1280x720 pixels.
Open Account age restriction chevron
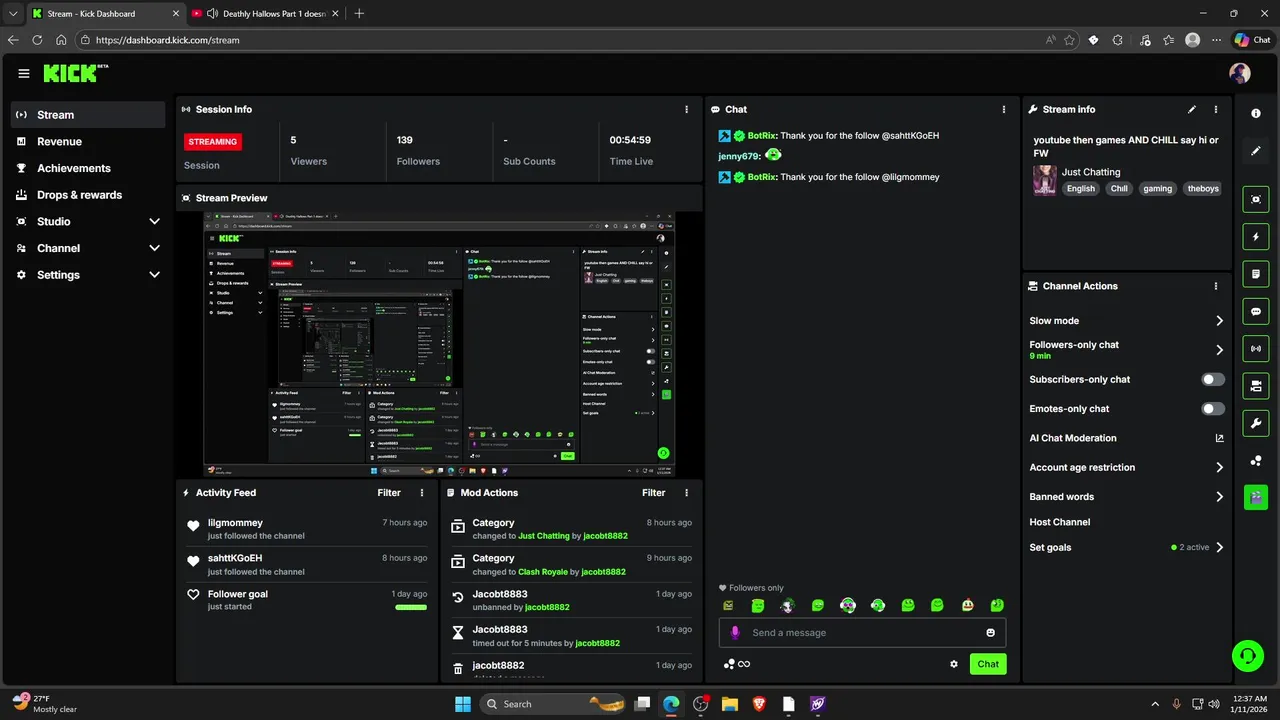[x=1220, y=467]
